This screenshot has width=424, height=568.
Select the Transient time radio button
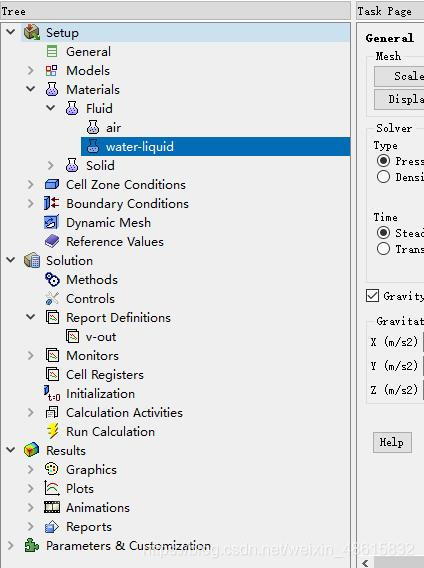pos(383,249)
